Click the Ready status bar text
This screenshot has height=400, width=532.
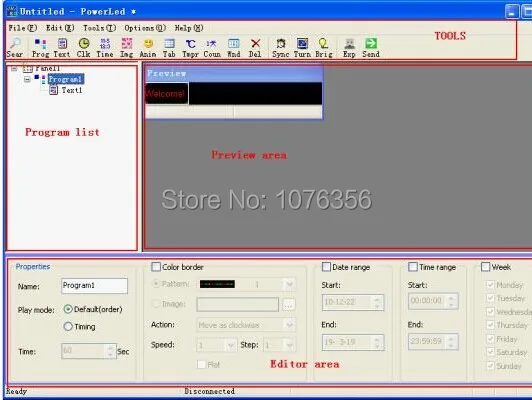16,391
